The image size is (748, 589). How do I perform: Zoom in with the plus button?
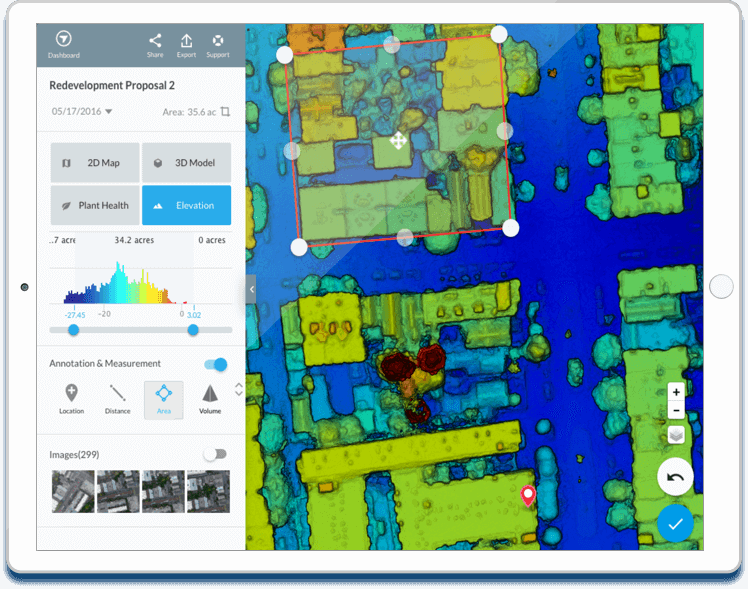pyautogui.click(x=676, y=392)
